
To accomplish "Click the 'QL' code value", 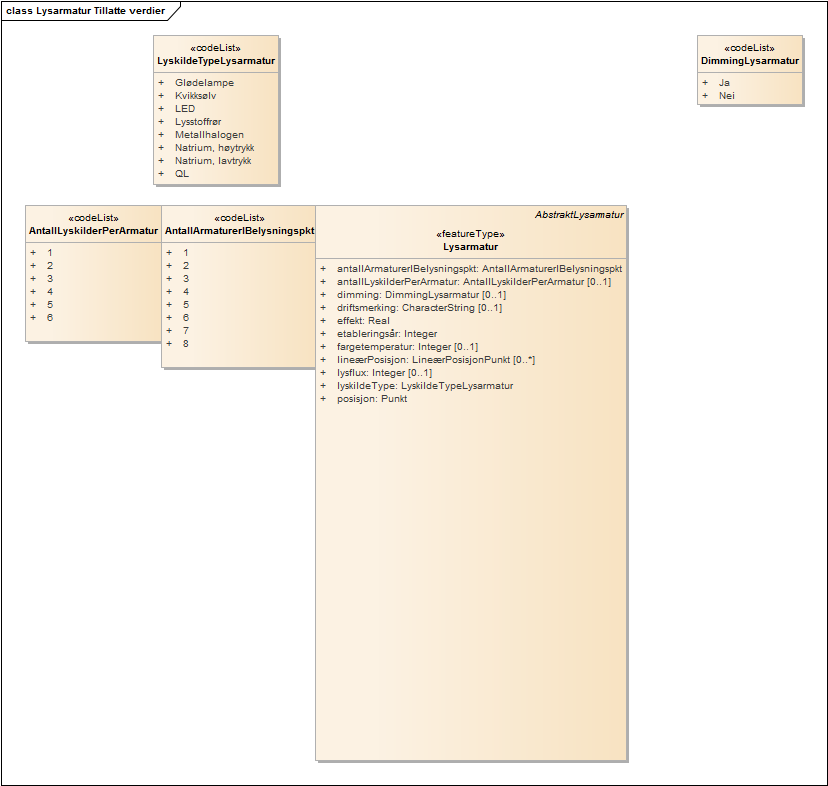I will 181,174.
